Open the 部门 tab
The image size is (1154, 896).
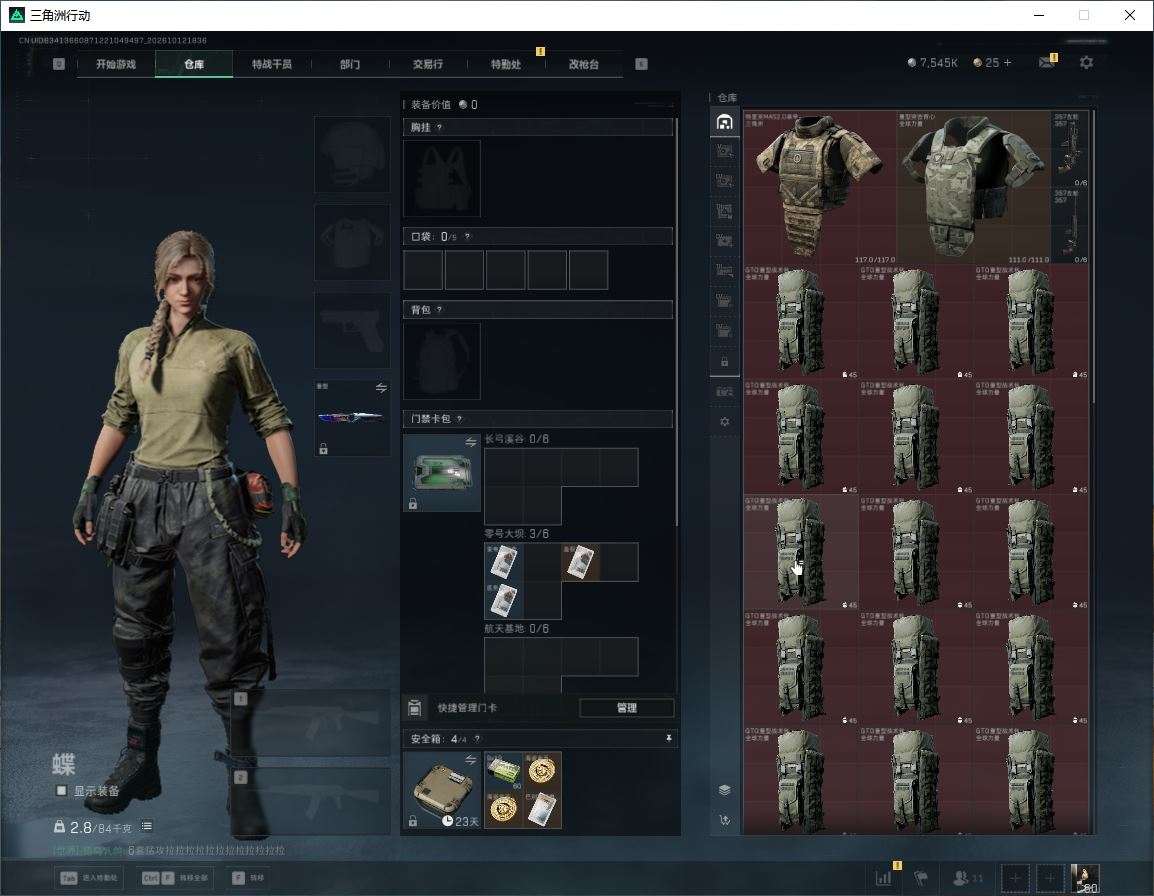pyautogui.click(x=350, y=64)
